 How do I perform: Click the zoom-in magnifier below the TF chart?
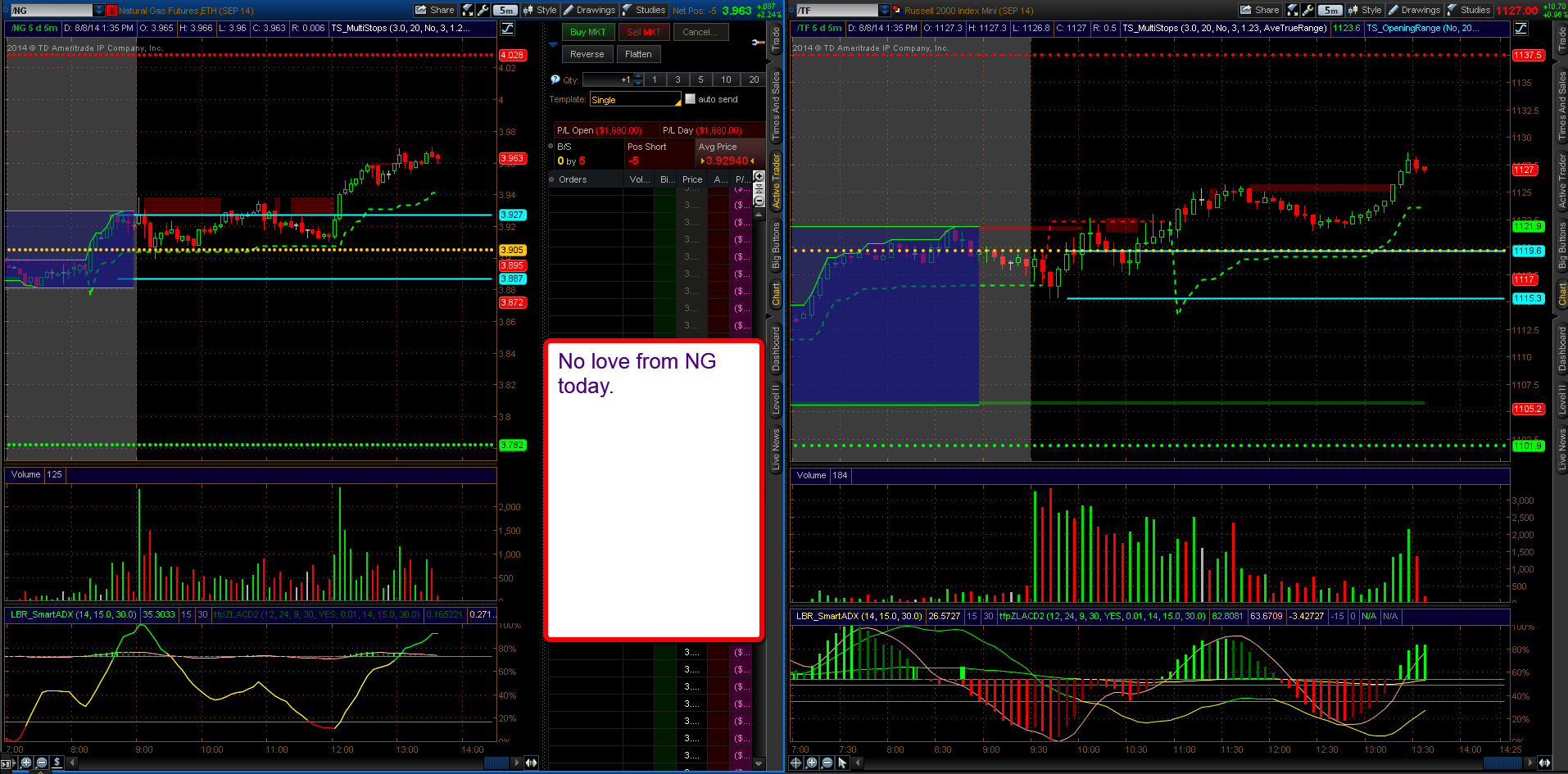click(811, 763)
